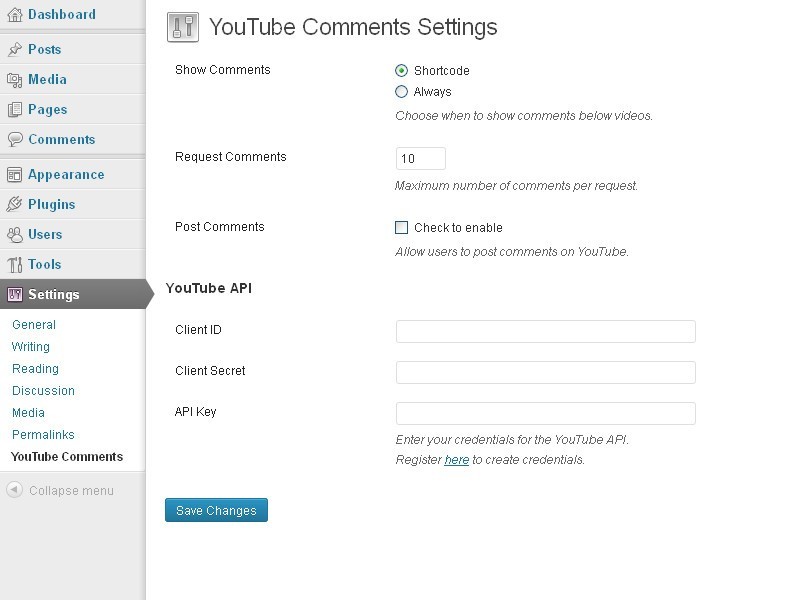Click the Users people icon
The height and width of the screenshot is (600, 800).
point(15,234)
